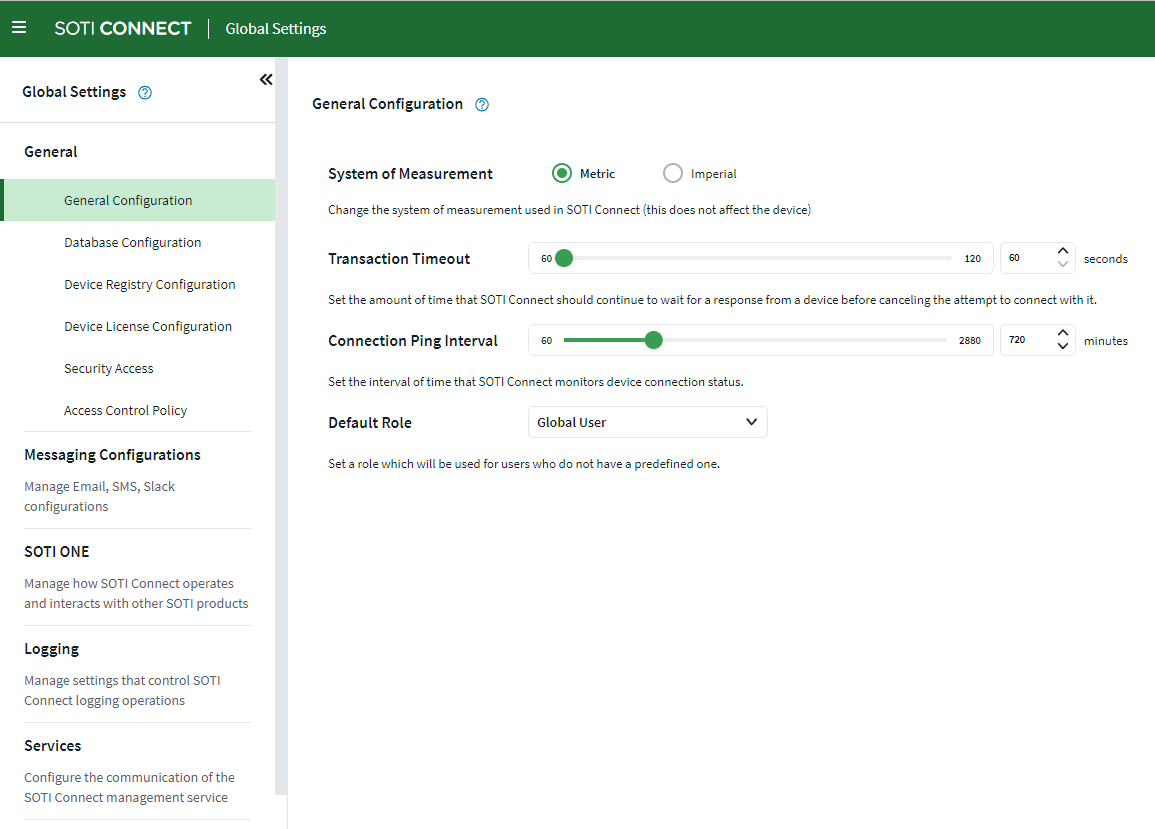This screenshot has height=829, width=1155.
Task: Expand the Services section
Action: coord(53,746)
